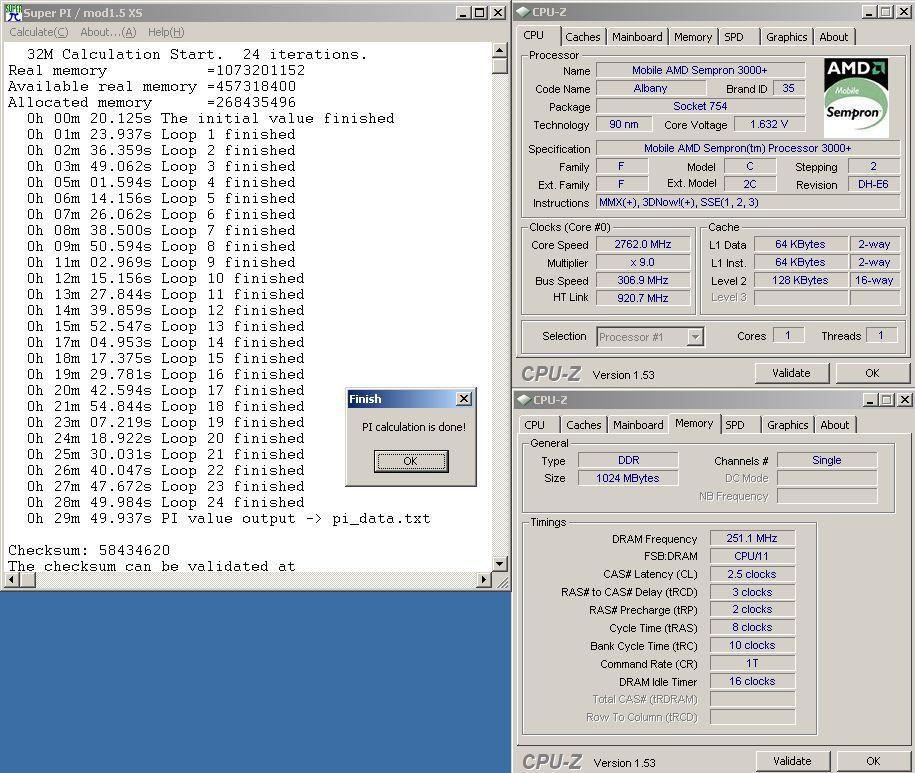Click the 'PI value output -> pi_data.txt' line
Image resolution: width=915 pixels, height=773 pixels.
(229, 519)
